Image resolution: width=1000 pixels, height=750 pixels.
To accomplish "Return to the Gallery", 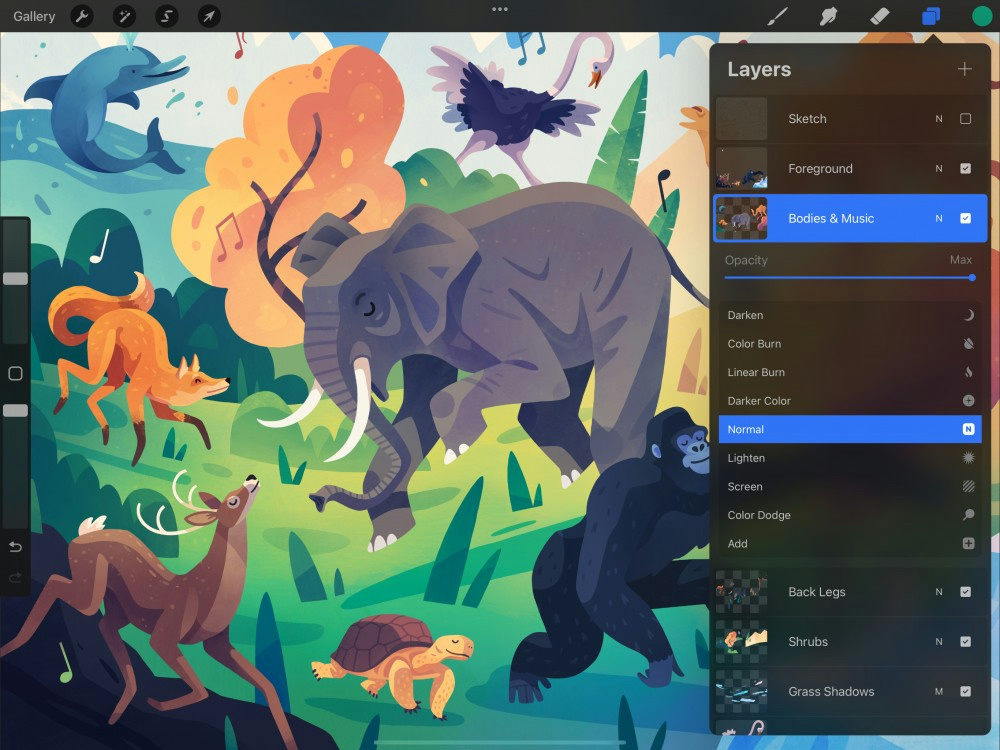I will (34, 16).
